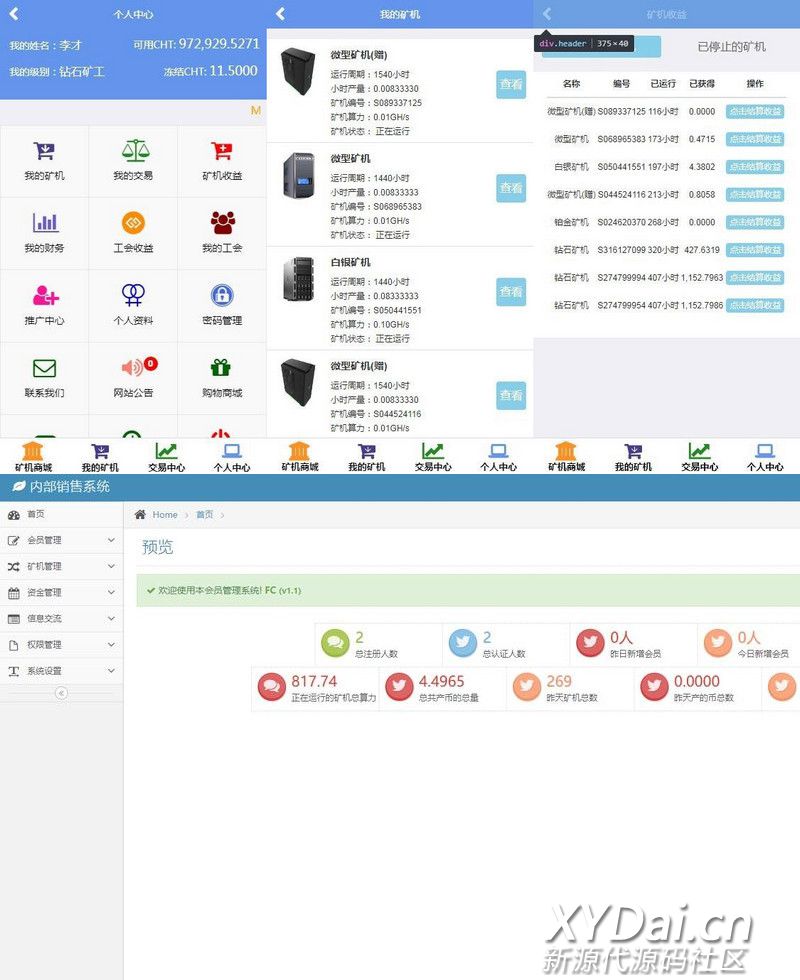Expand the 资金管理 sidebar menu
Image resolution: width=800 pixels, height=980 pixels.
(61, 592)
